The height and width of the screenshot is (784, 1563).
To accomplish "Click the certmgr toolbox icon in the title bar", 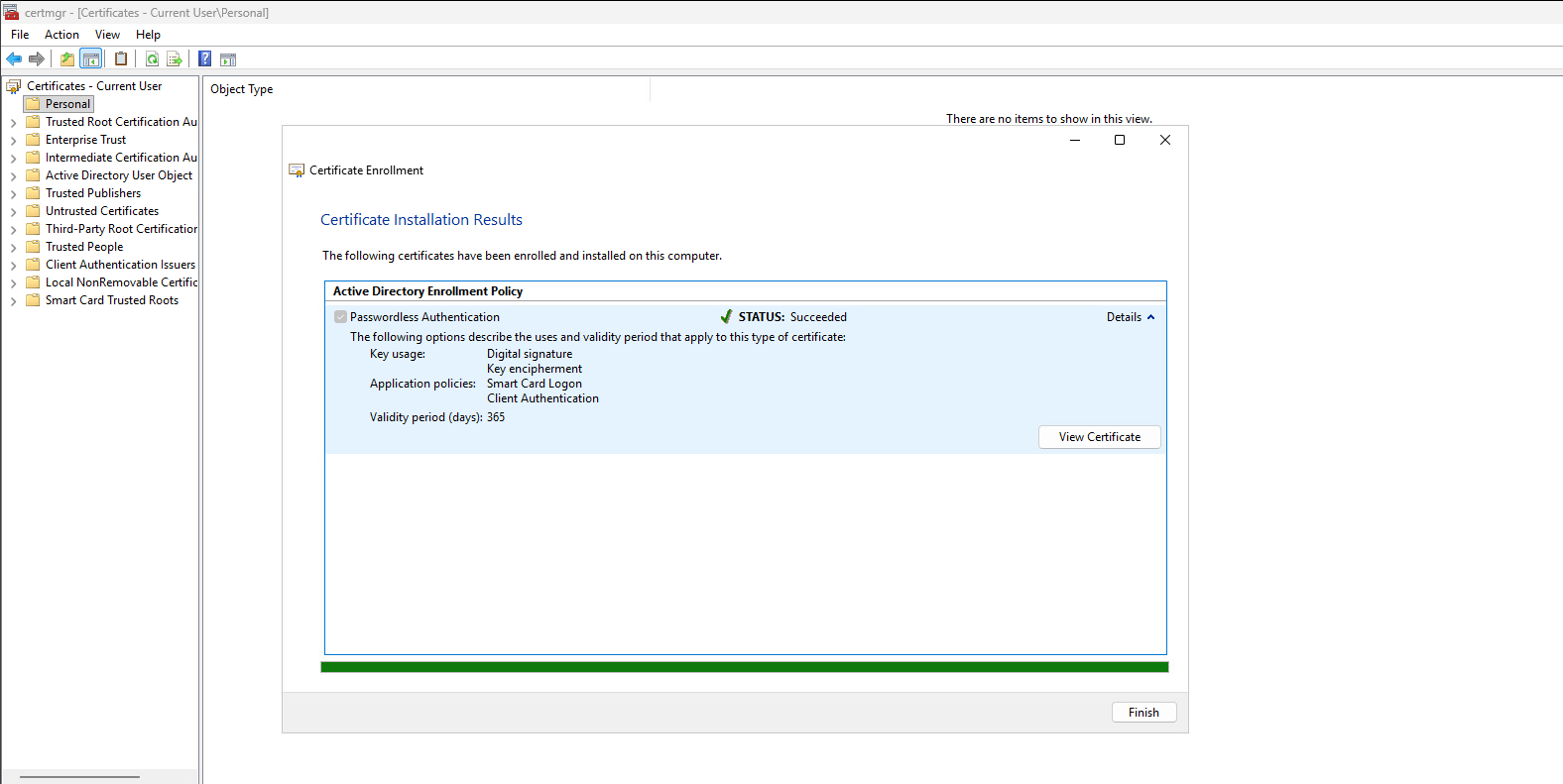I will 11,12.
